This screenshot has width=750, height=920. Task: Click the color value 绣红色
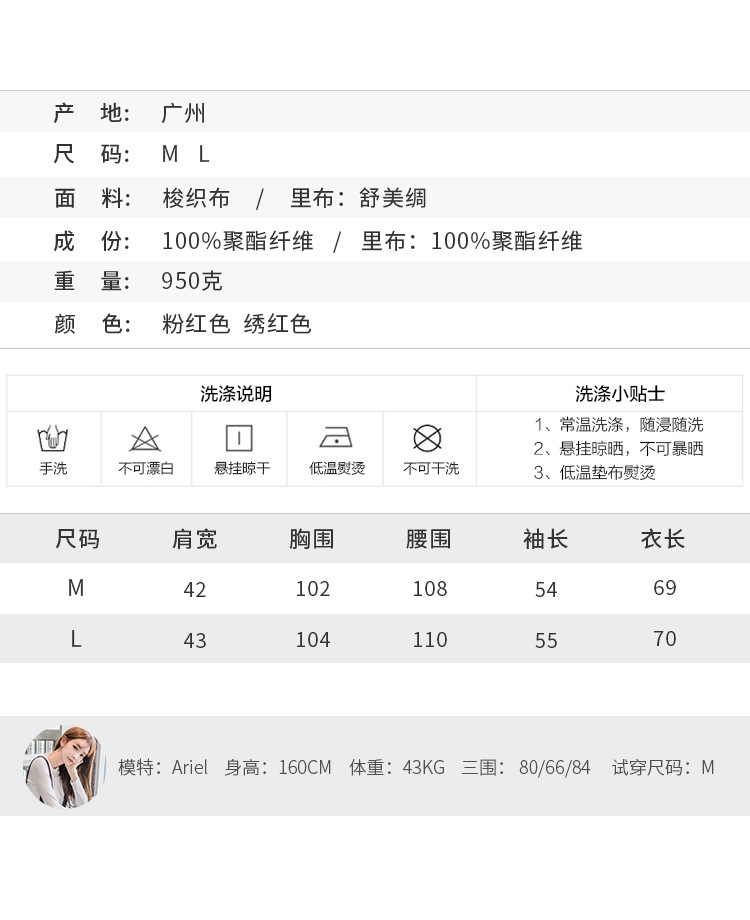(x=278, y=324)
